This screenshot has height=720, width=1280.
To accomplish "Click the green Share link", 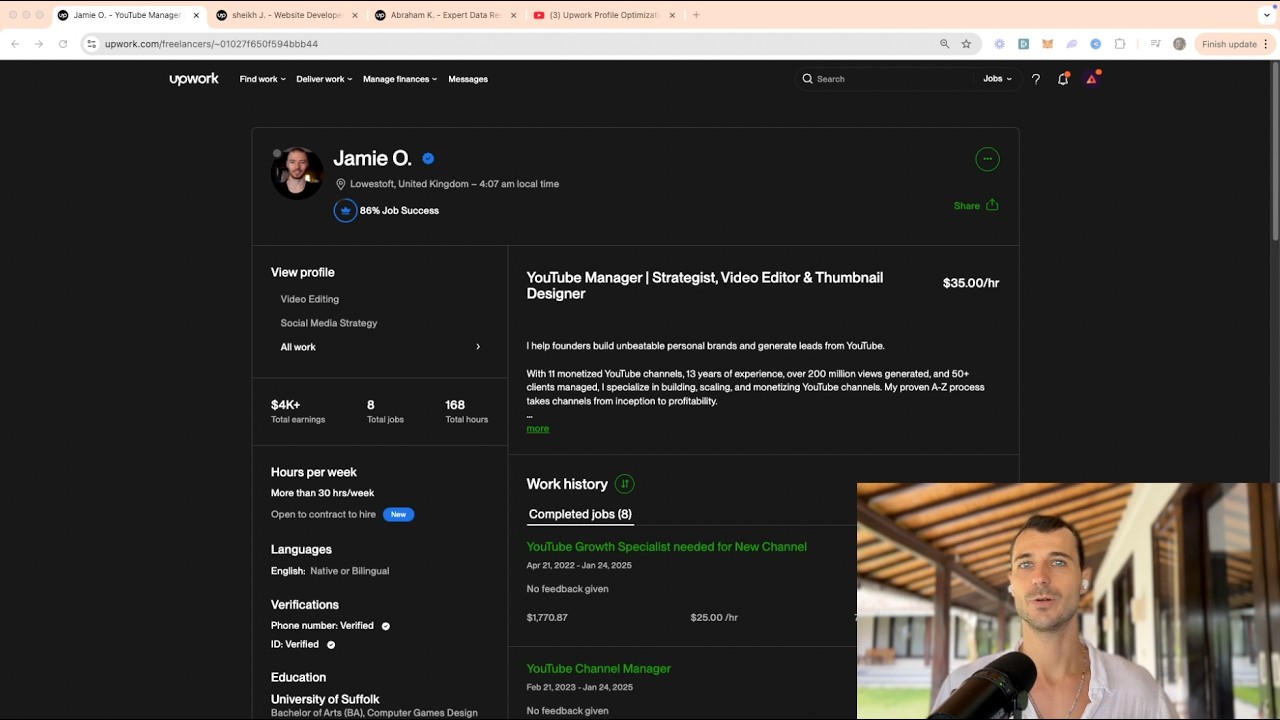I will point(967,206).
